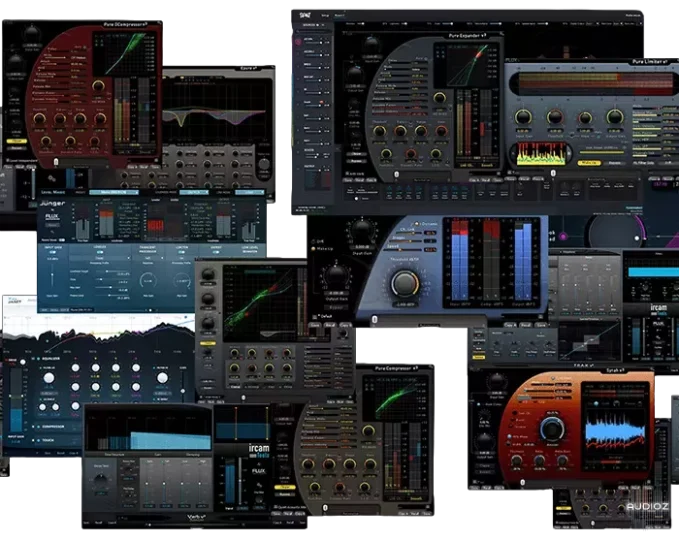This screenshot has height=540, width=679.
Task: Open the Setup menu in Spat window
Action: point(325,15)
